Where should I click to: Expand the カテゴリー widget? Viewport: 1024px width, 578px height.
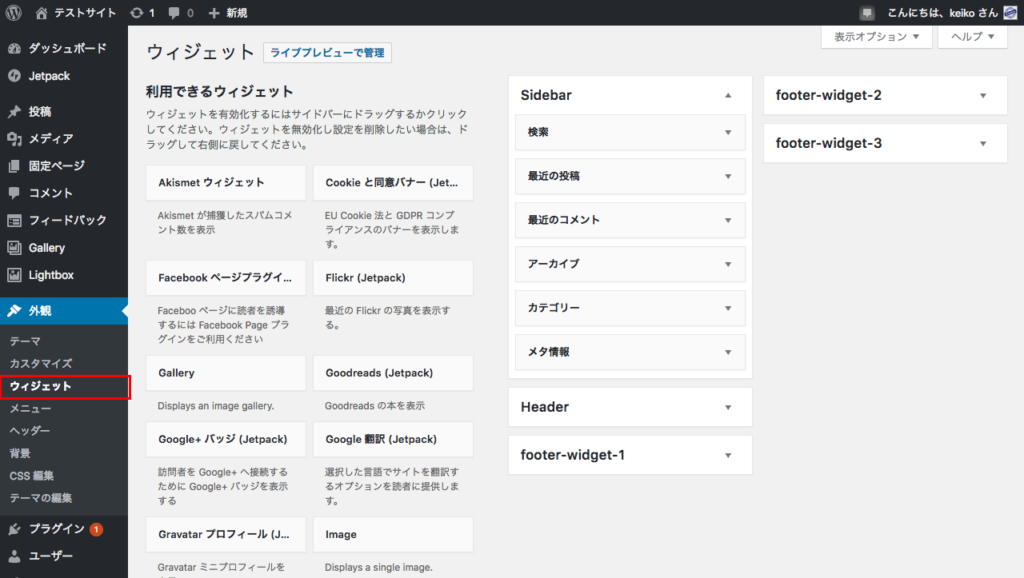click(x=728, y=308)
